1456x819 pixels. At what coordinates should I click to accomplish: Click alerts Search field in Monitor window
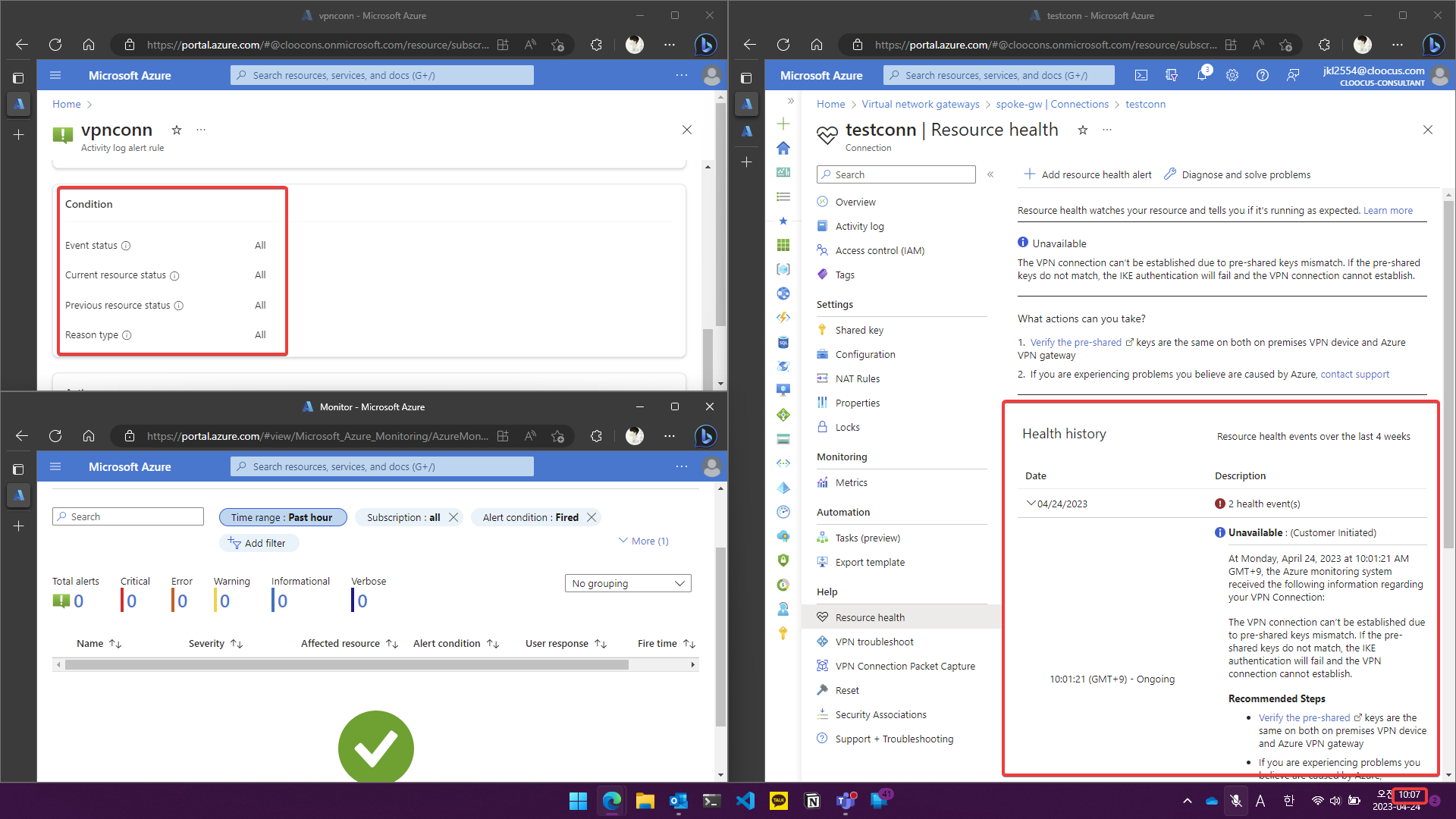pyautogui.click(x=128, y=516)
